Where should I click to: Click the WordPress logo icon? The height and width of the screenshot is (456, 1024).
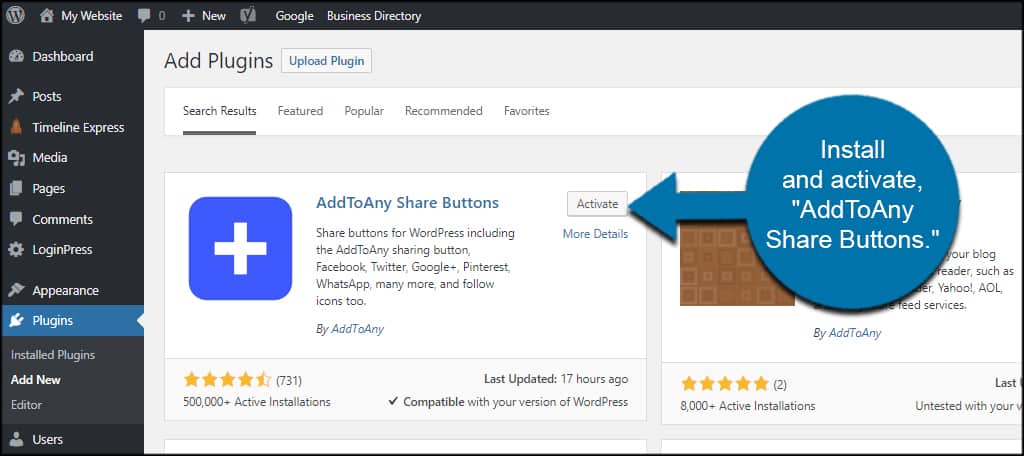pyautogui.click(x=15, y=15)
